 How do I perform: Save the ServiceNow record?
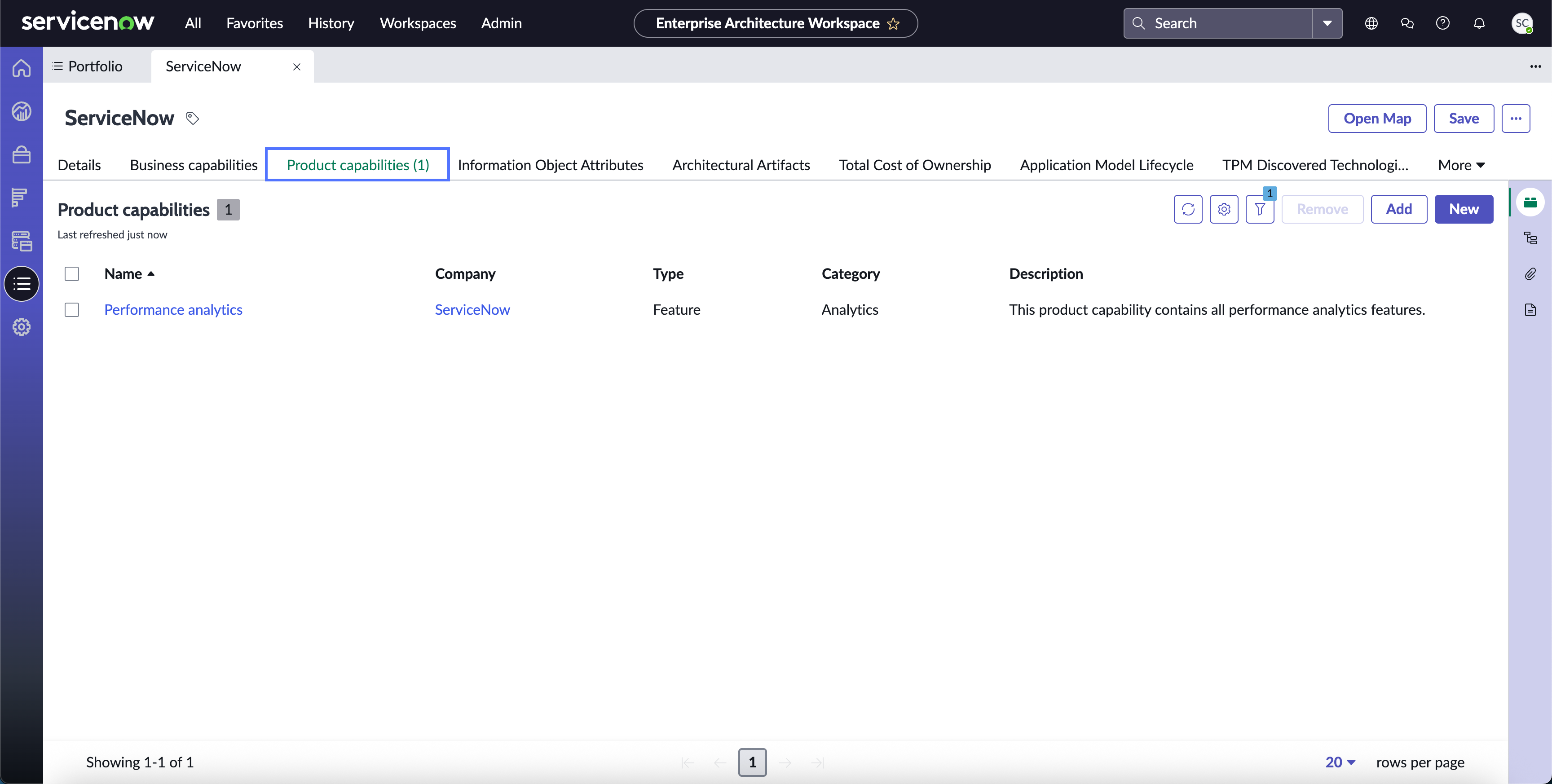[x=1464, y=118]
